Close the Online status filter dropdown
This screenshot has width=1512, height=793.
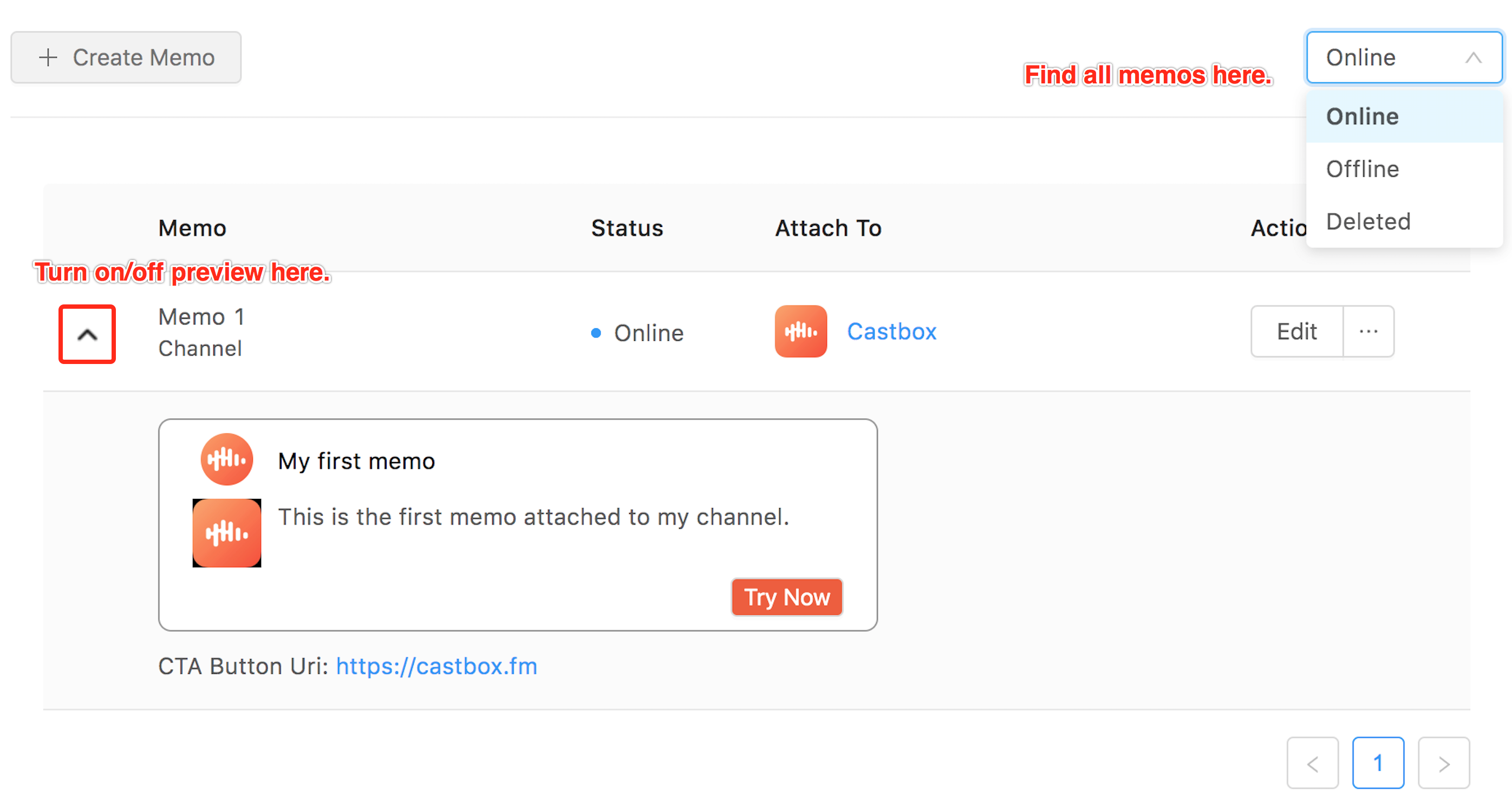pos(1403,57)
